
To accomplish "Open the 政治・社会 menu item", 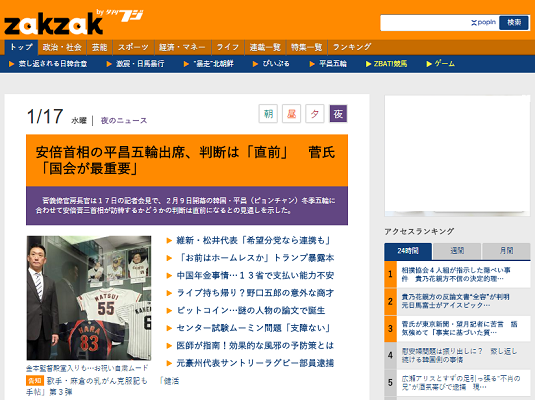I will point(62,47).
